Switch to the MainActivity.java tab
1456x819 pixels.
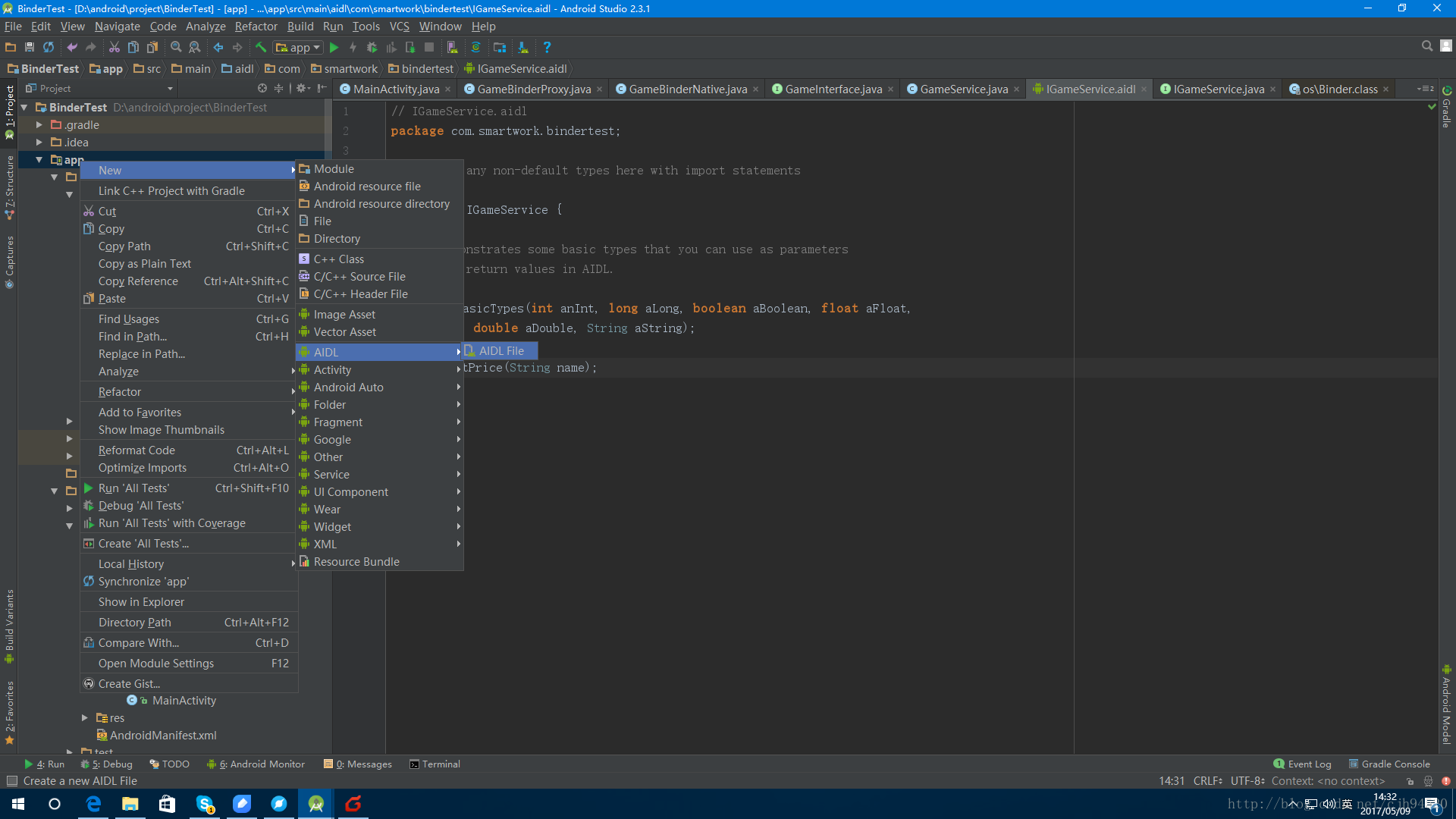click(x=395, y=89)
